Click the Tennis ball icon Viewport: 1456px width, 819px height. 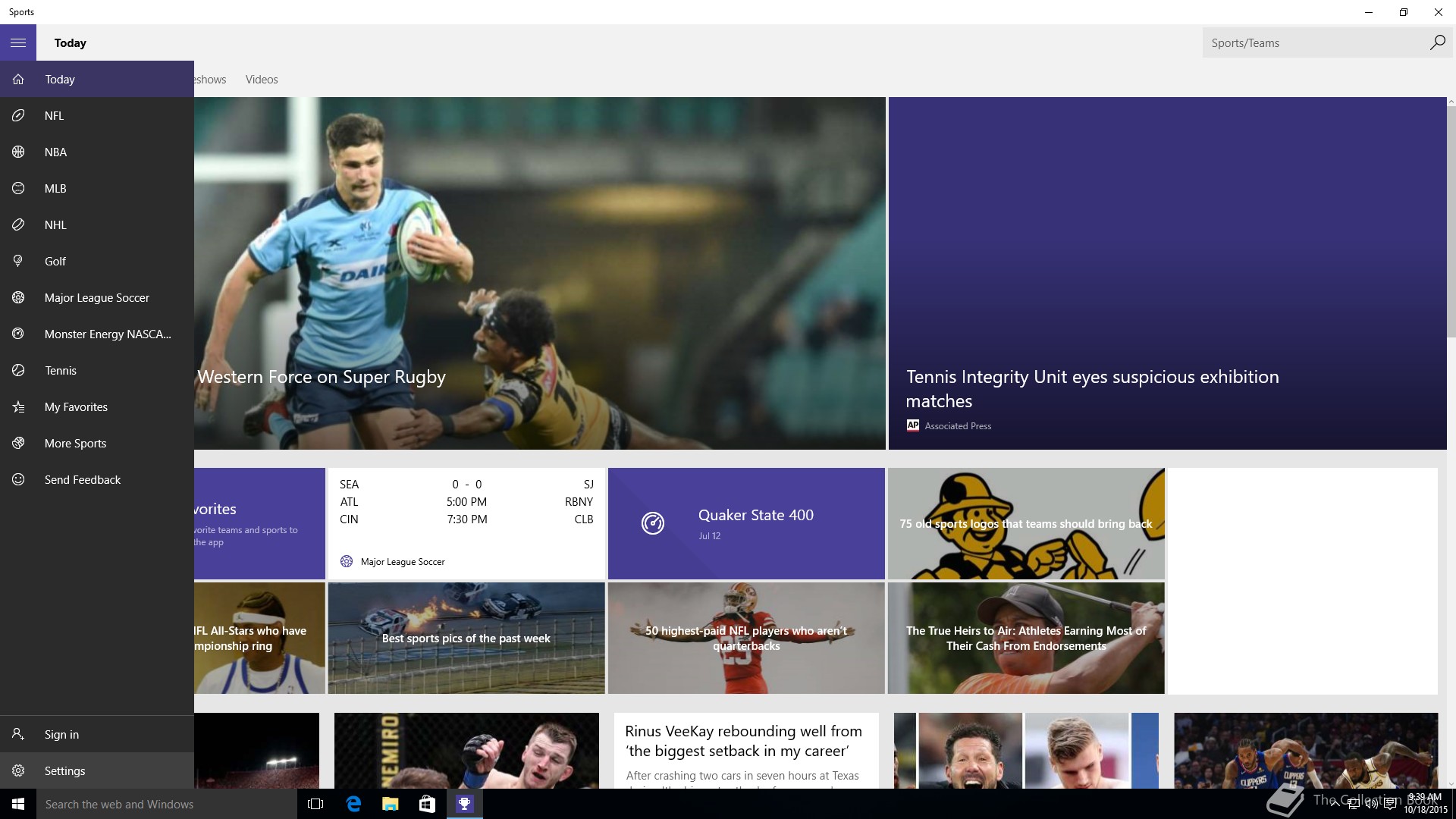[18, 370]
